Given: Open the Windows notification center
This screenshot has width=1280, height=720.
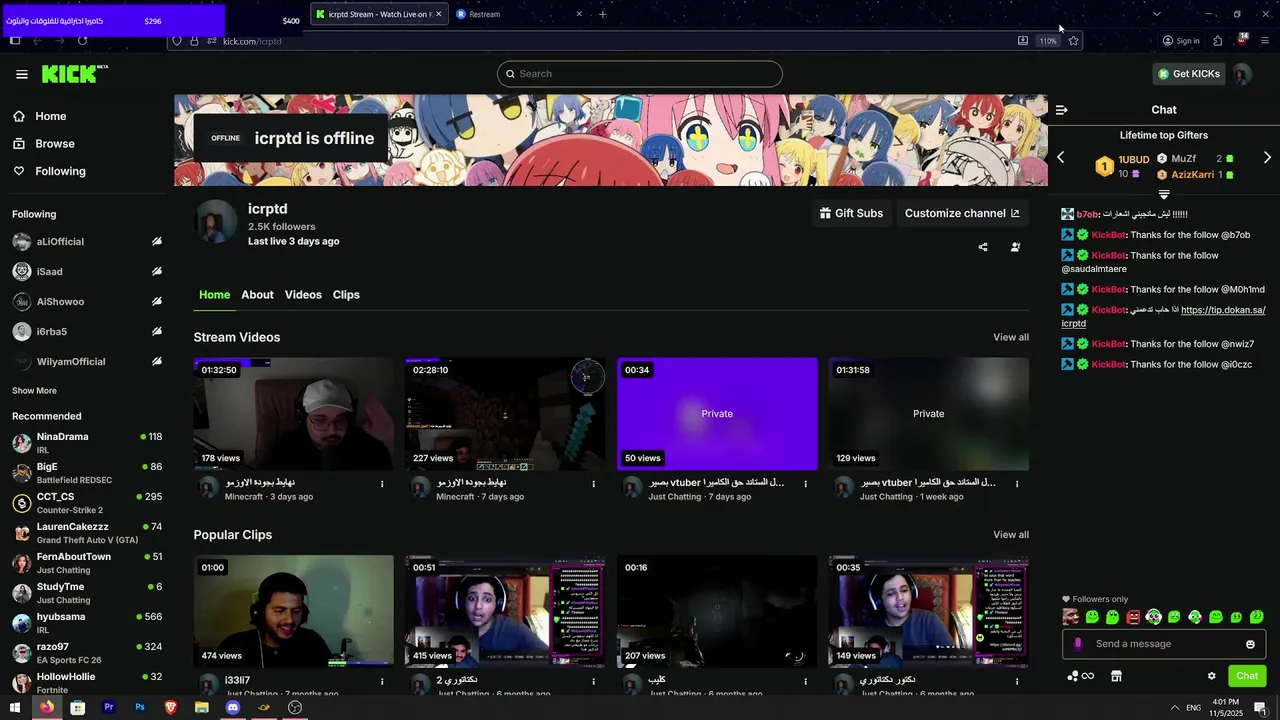Looking at the screenshot, I should pyautogui.click(x=1261, y=707).
